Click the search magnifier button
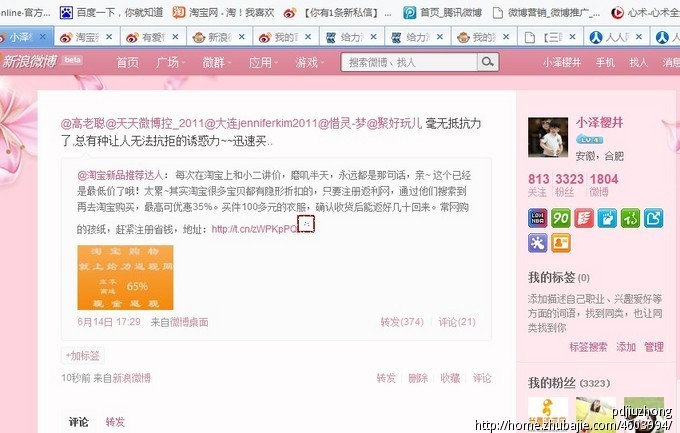680x433 pixels. 487,62
